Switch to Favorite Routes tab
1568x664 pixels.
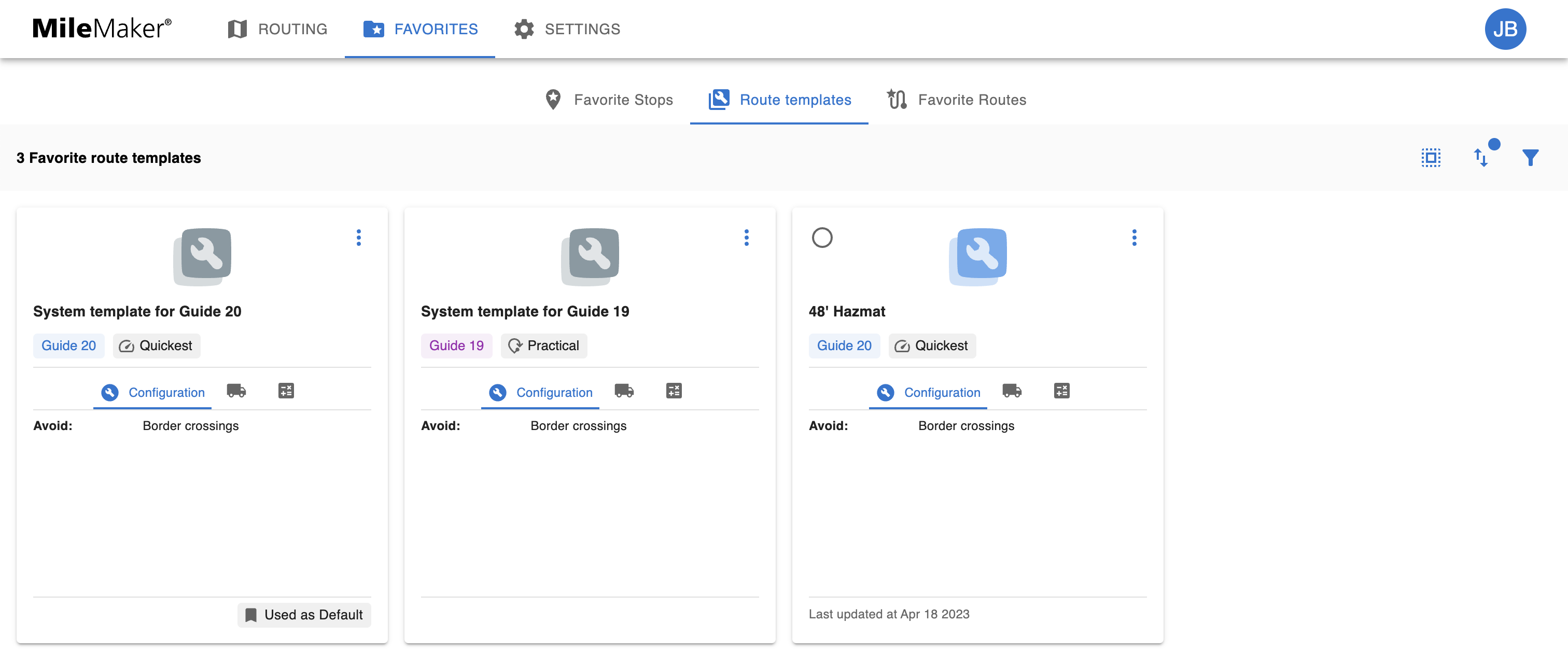pos(956,99)
